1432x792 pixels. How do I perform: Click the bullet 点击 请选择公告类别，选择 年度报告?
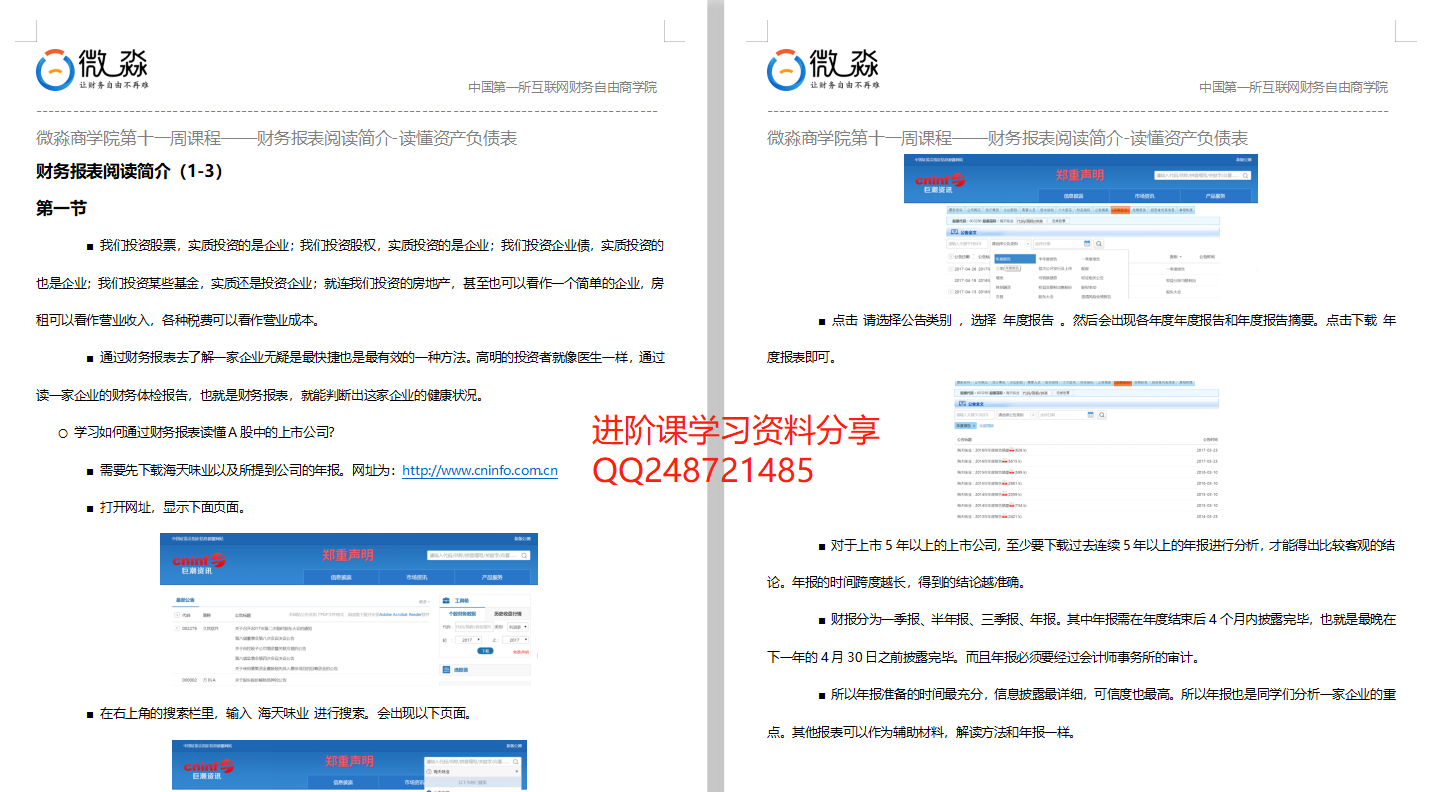1106,320
